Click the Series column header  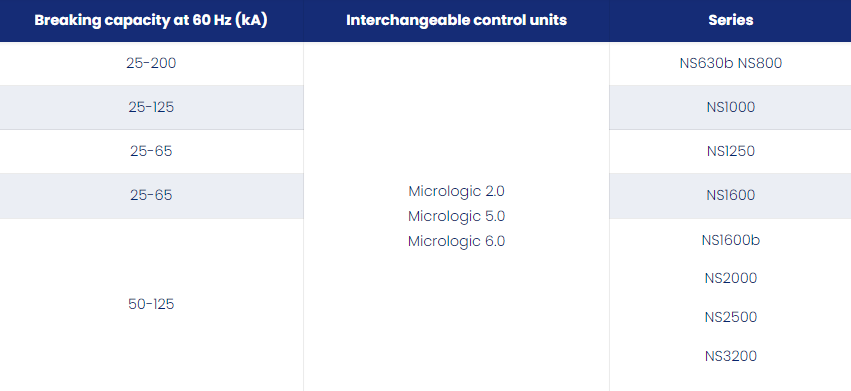[731, 21]
